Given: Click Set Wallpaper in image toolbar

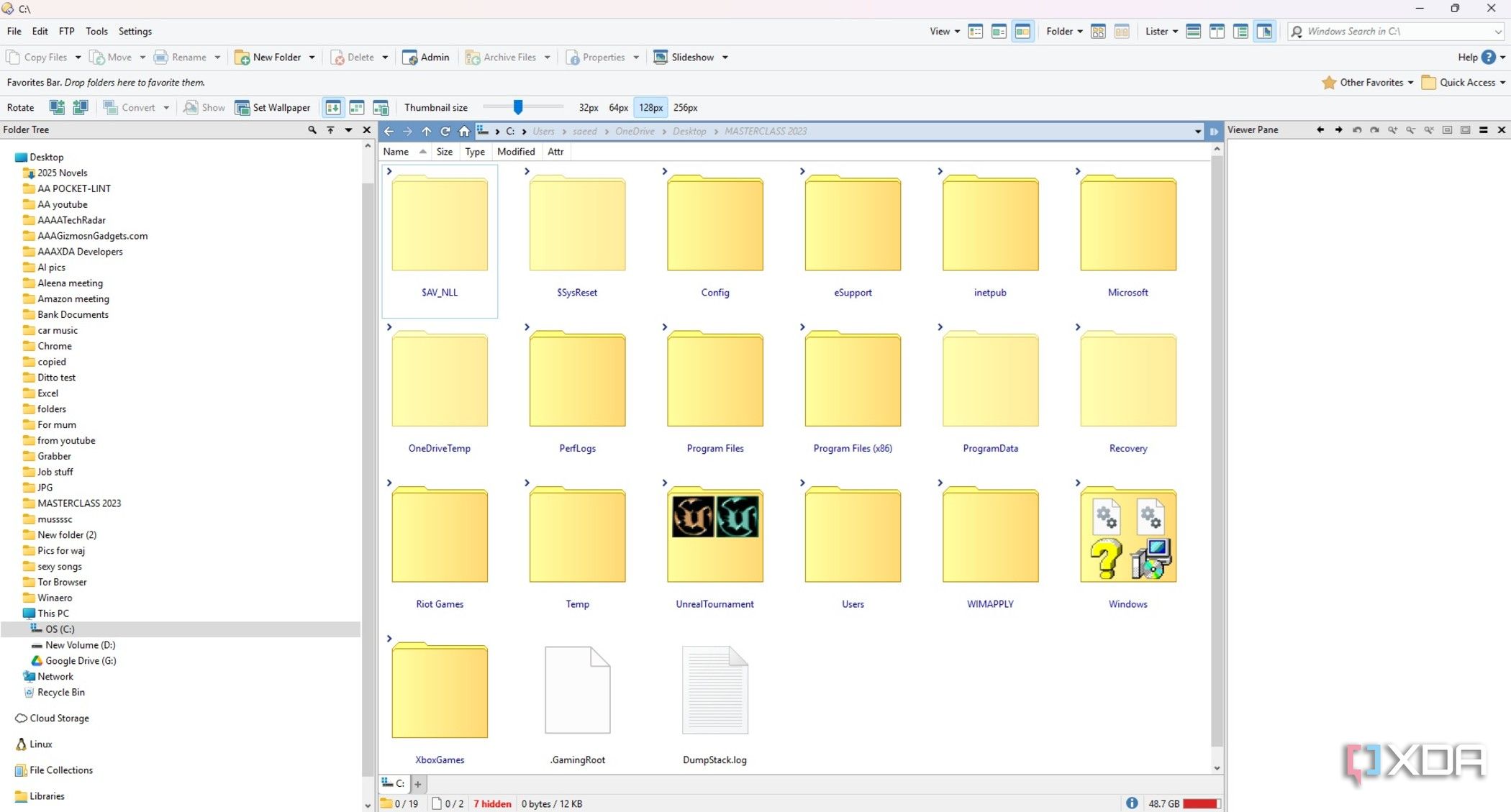Looking at the screenshot, I should (x=273, y=108).
